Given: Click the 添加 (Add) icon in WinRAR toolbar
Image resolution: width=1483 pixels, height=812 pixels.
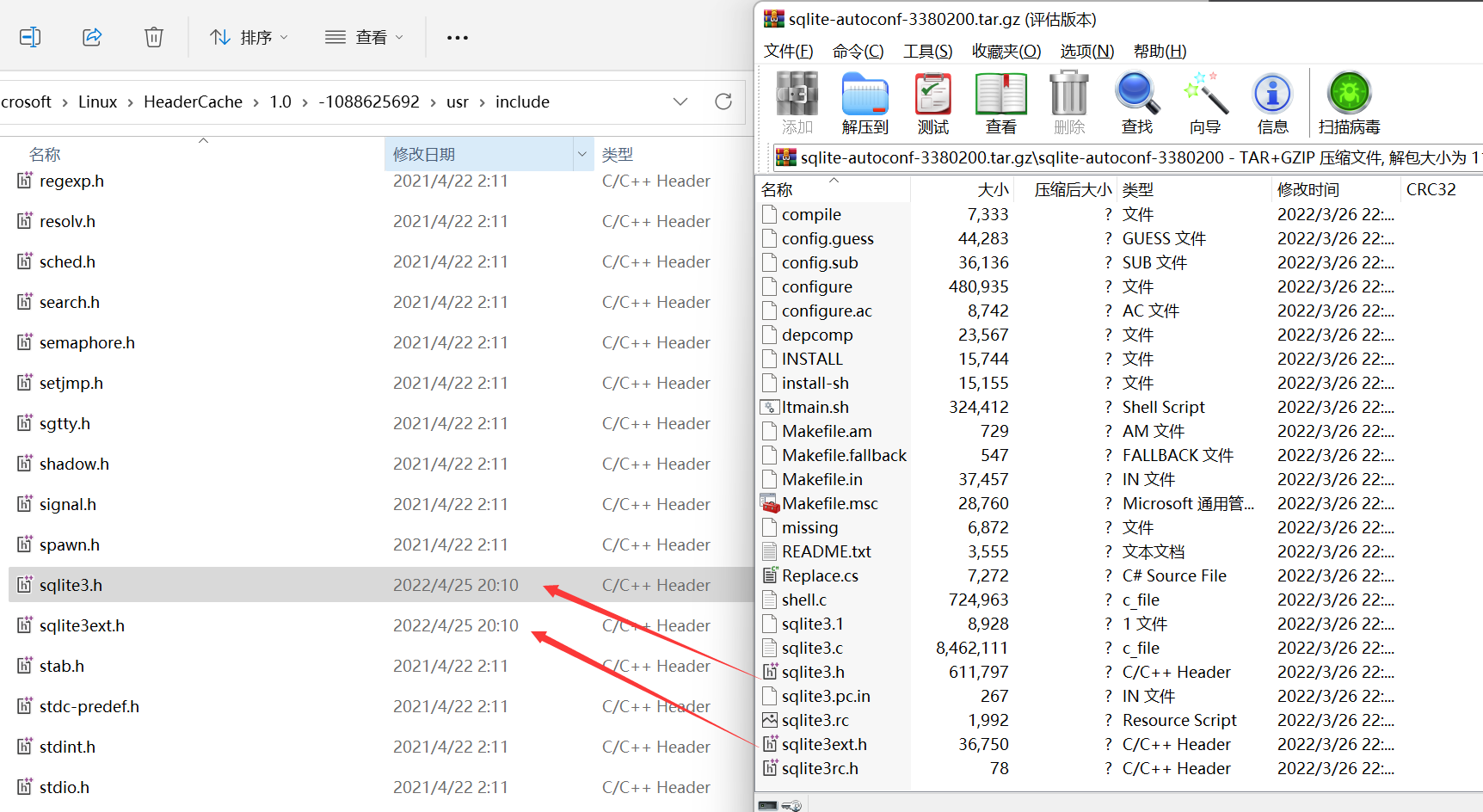Looking at the screenshot, I should click(x=796, y=101).
